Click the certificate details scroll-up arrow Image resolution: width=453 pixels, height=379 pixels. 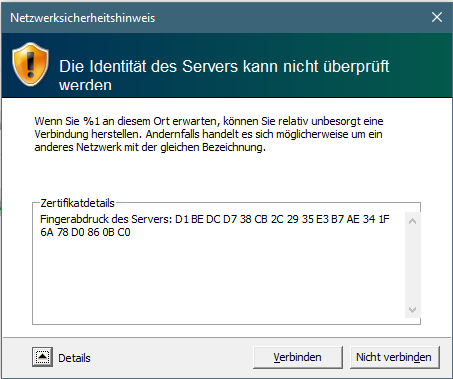pos(412,221)
